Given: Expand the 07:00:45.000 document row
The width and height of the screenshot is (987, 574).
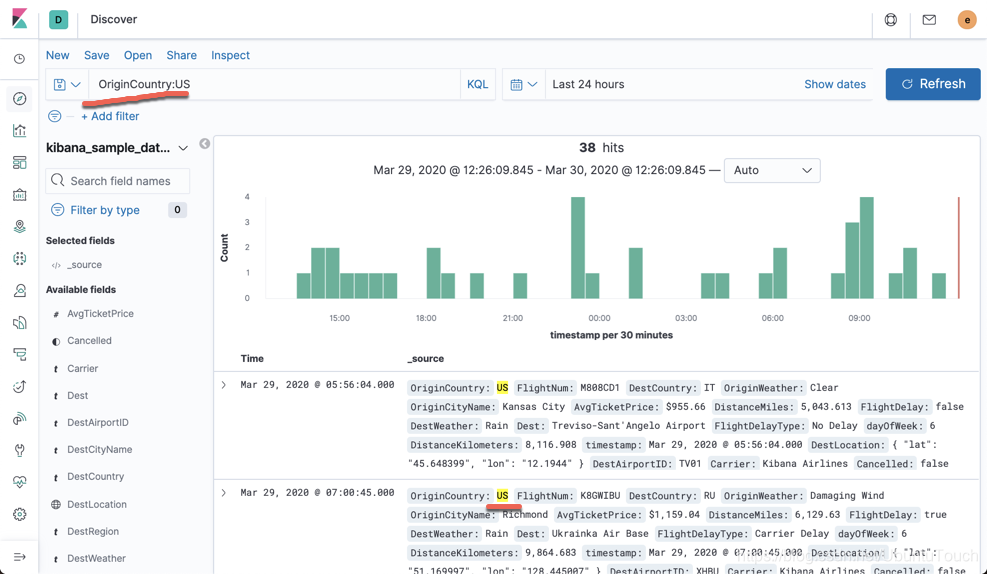Looking at the screenshot, I should click(223, 492).
